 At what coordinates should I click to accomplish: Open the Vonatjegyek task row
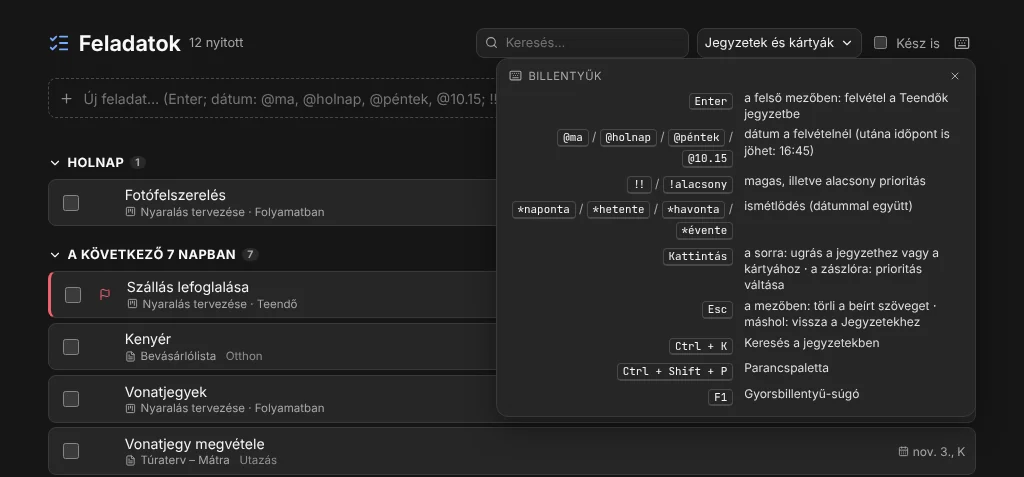[272, 399]
